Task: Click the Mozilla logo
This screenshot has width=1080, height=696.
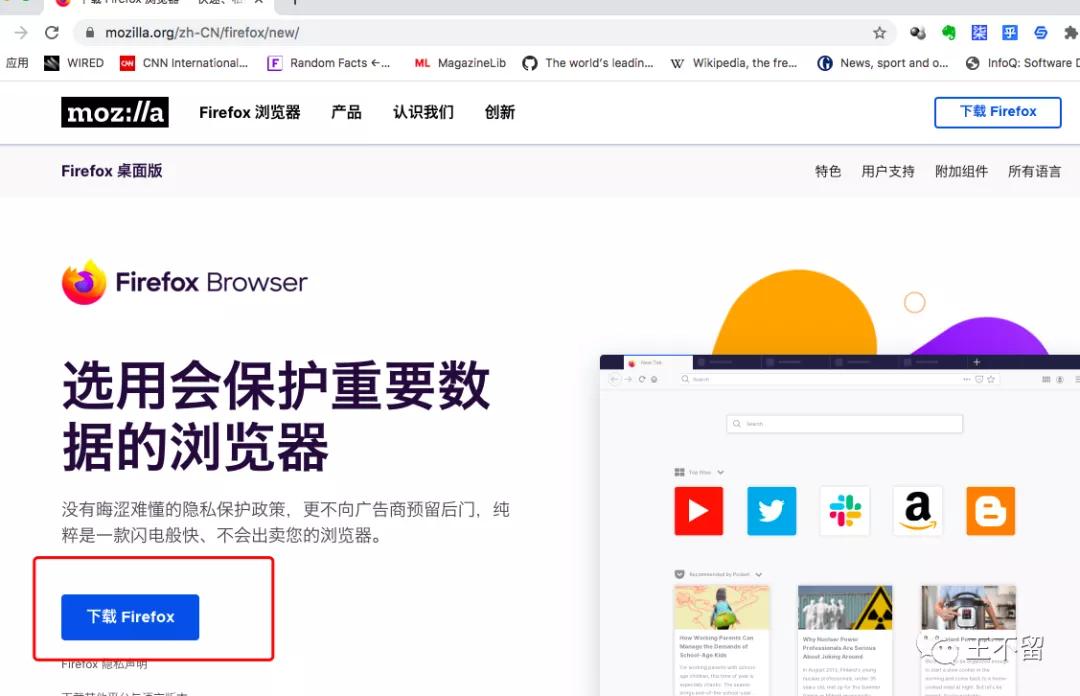Action: (114, 112)
